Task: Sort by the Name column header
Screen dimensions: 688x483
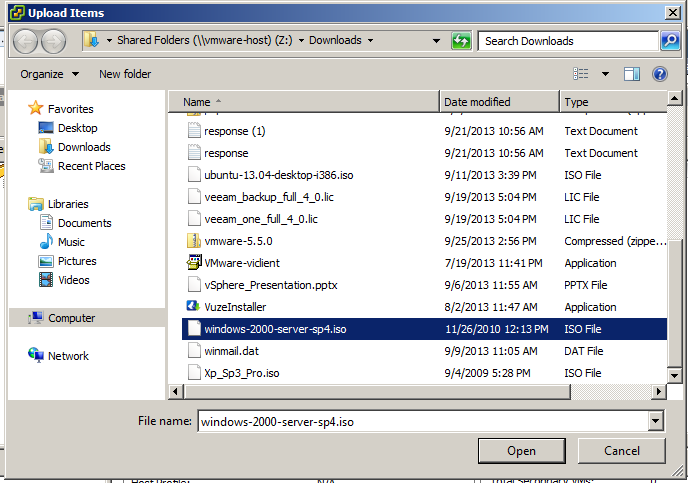Action: (304, 102)
